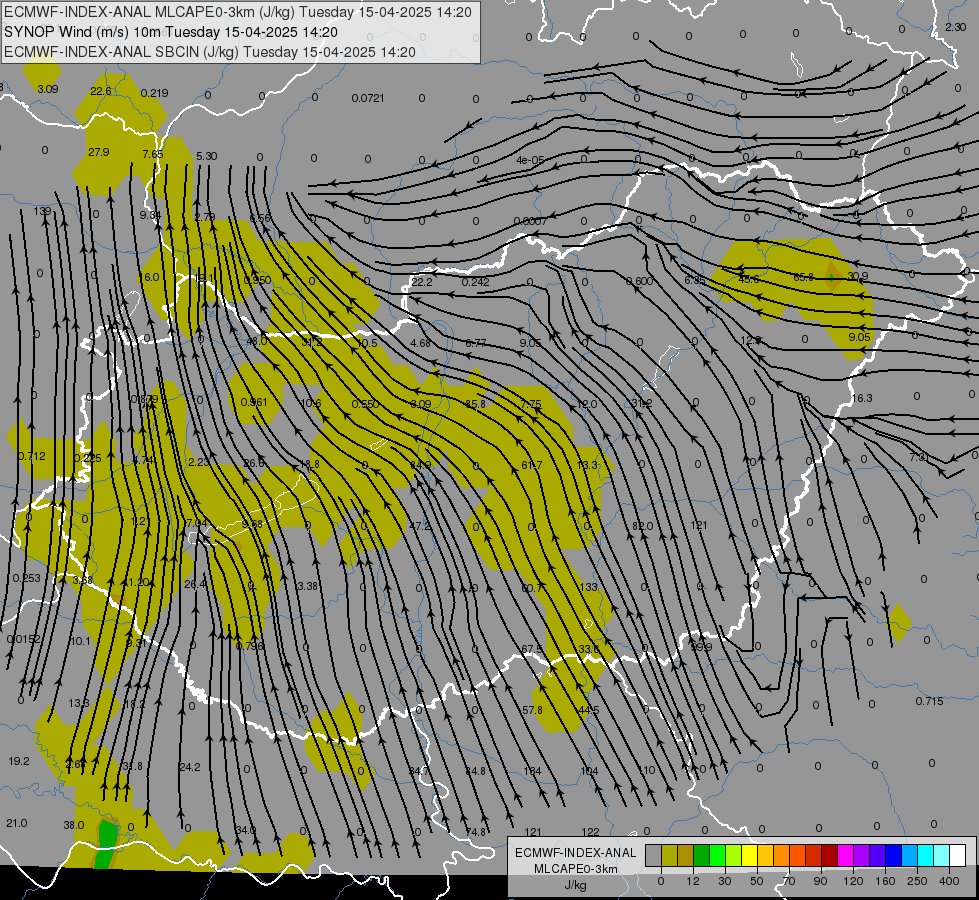Click the ECMWF-INDEX-ANAL legend title

coord(576,853)
